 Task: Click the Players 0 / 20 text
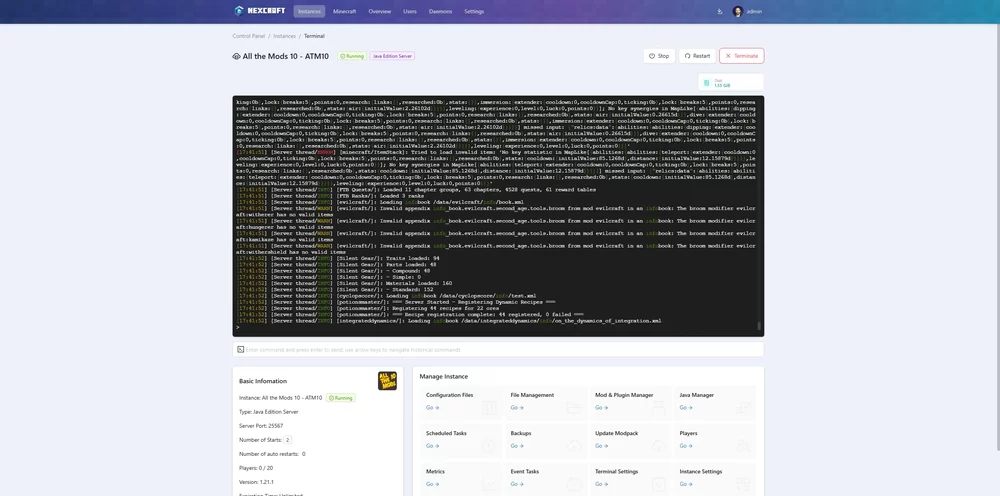(x=256, y=468)
